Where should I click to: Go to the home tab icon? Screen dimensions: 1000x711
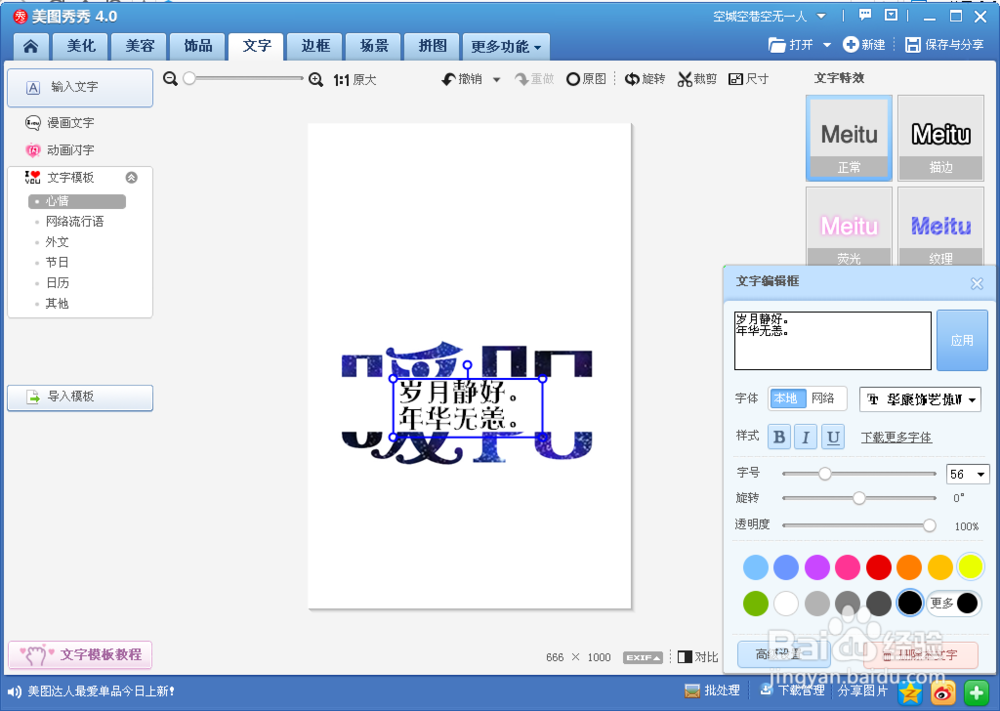[30, 46]
